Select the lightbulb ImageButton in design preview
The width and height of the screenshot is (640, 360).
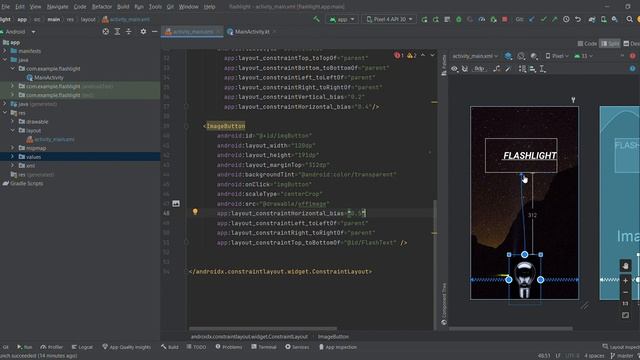(524, 280)
